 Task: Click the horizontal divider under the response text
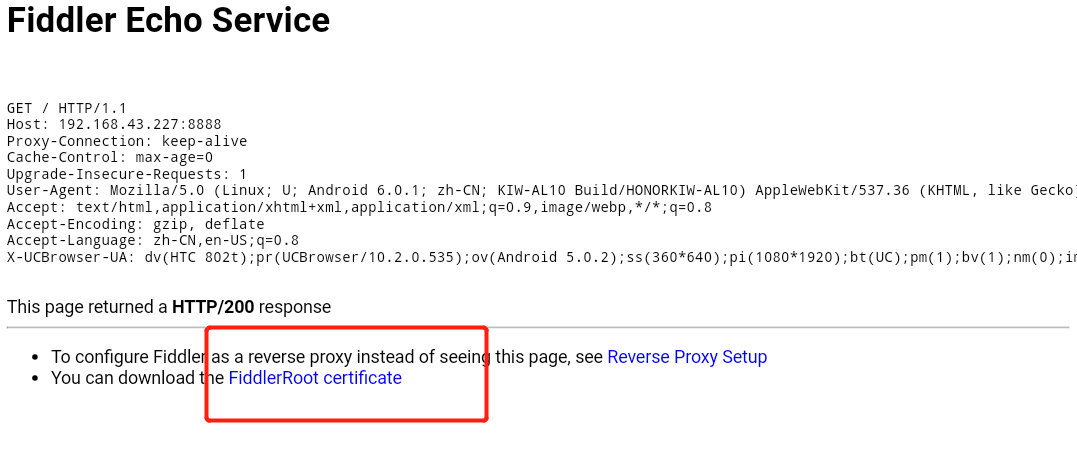pos(538,328)
